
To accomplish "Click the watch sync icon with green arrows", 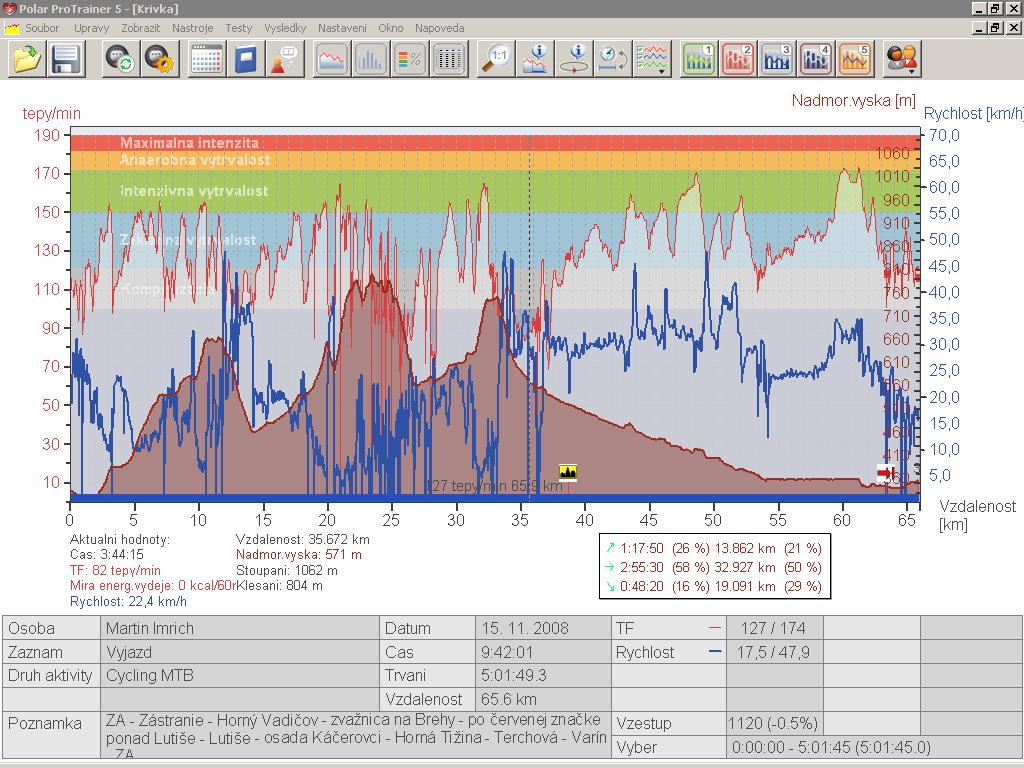I will 121,60.
